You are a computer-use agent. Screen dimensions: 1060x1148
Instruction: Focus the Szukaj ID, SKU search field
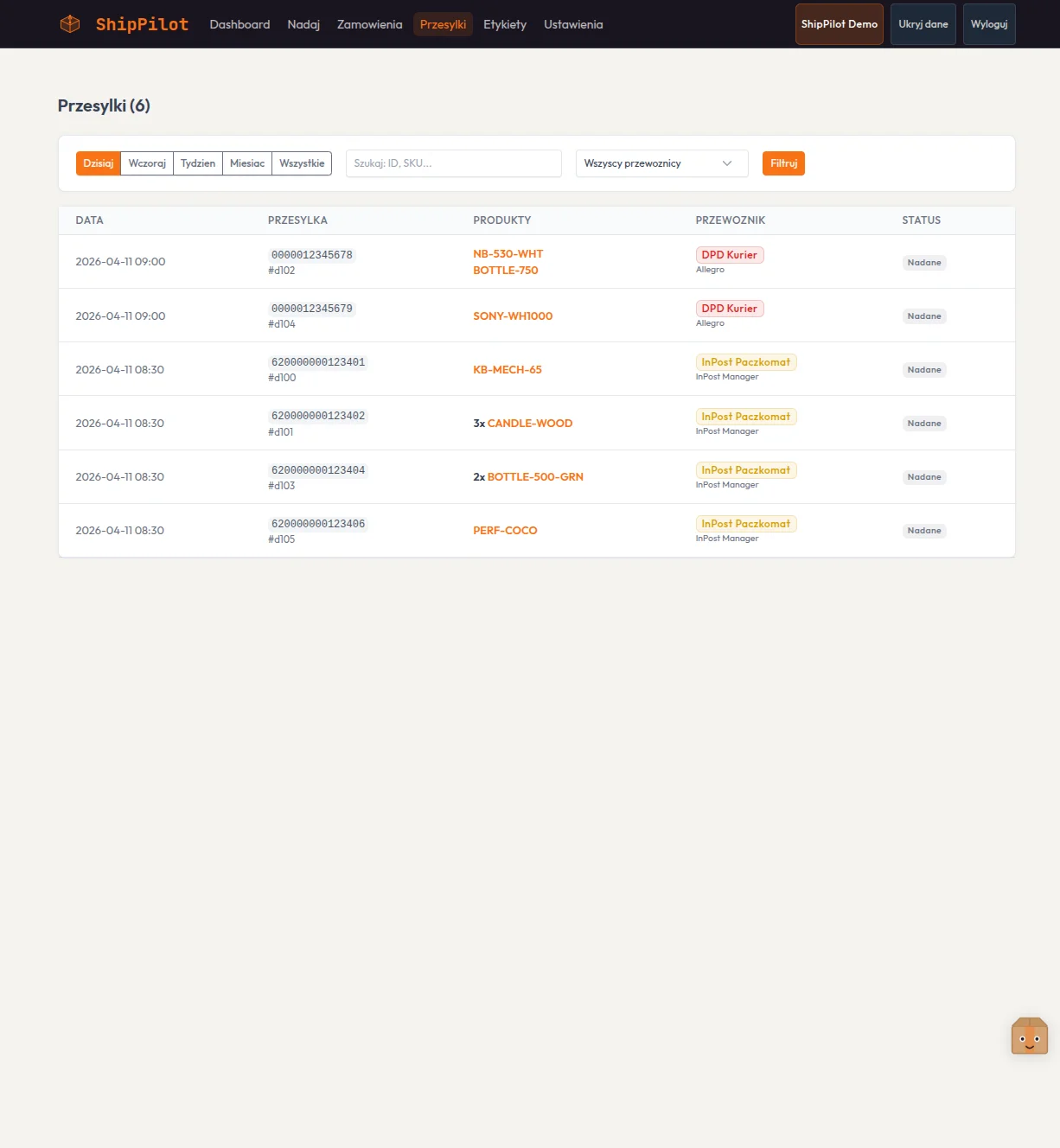coord(454,163)
